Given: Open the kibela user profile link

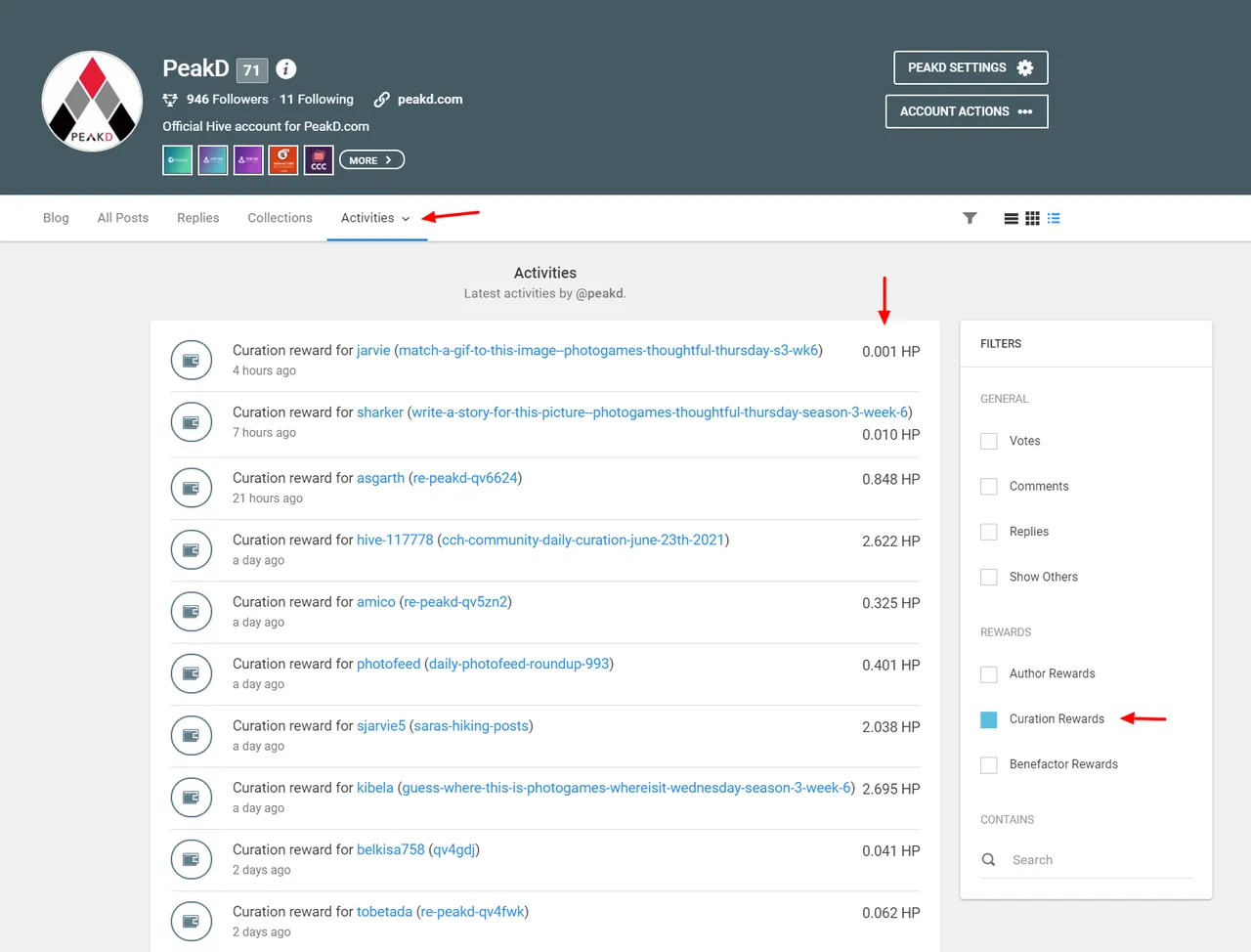Looking at the screenshot, I should pyautogui.click(x=375, y=788).
